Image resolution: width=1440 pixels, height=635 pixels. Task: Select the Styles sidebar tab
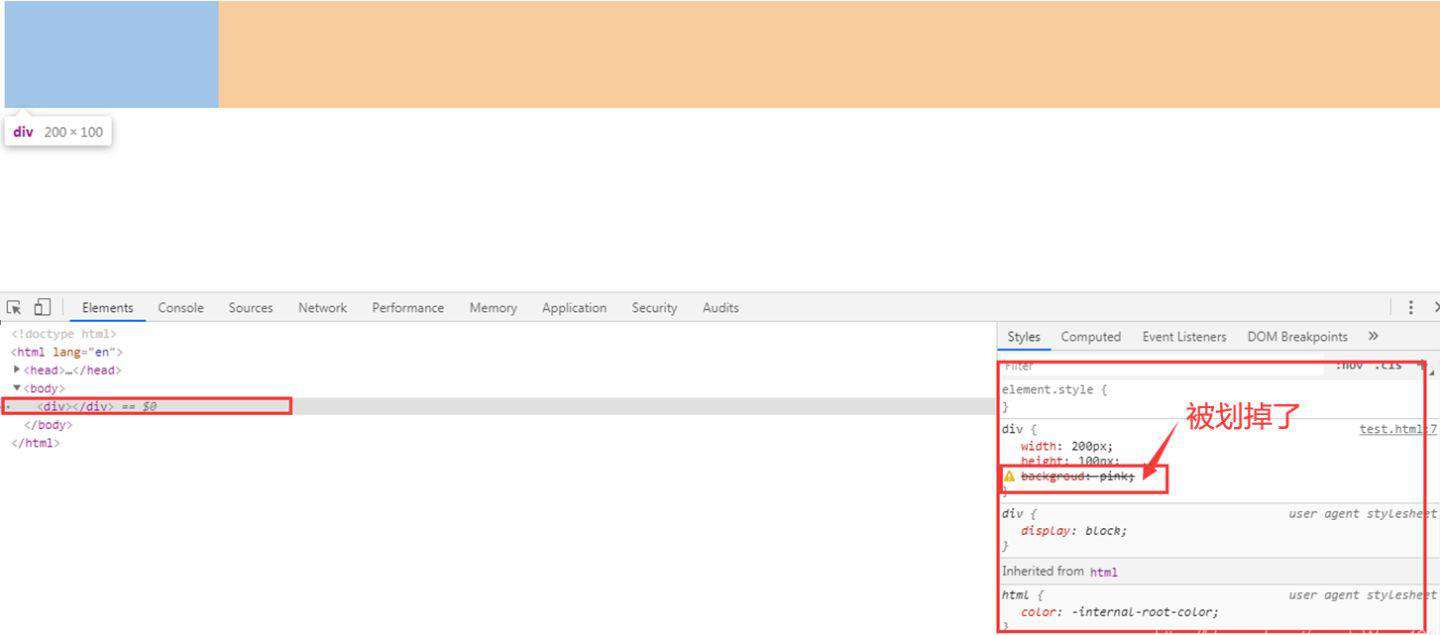click(1024, 337)
